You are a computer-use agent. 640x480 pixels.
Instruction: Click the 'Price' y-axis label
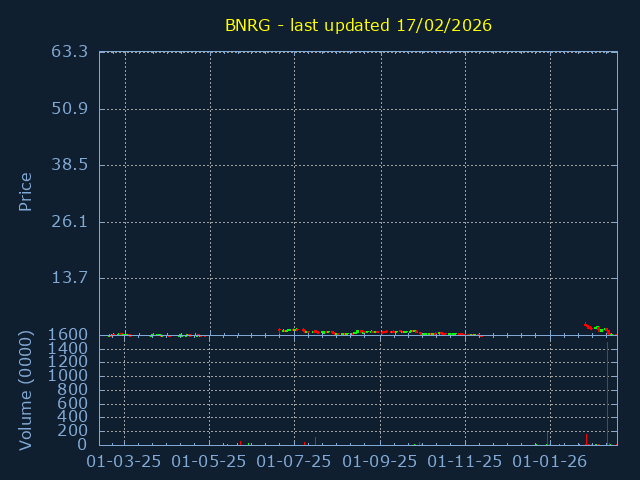point(26,191)
